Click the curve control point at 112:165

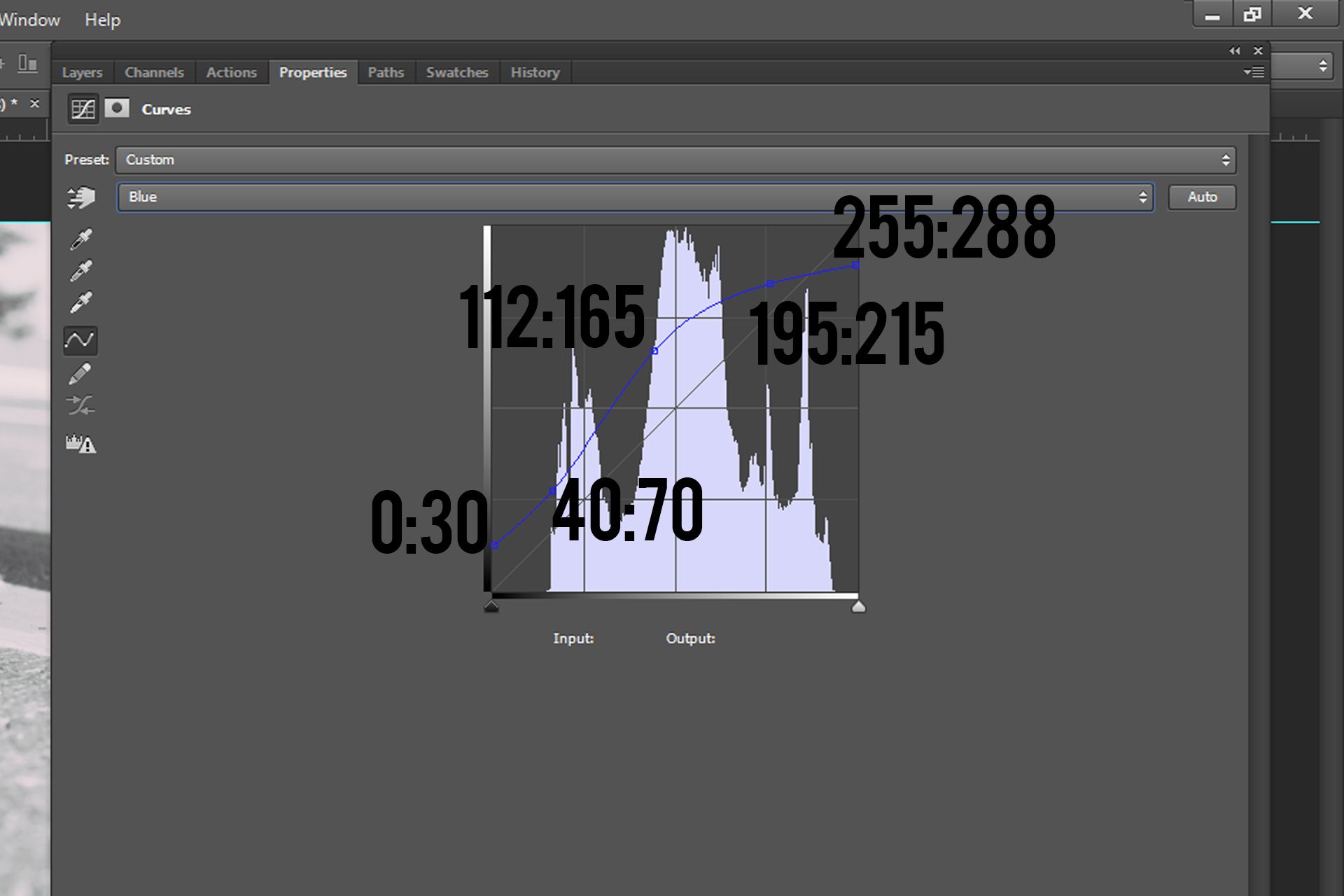click(x=654, y=351)
